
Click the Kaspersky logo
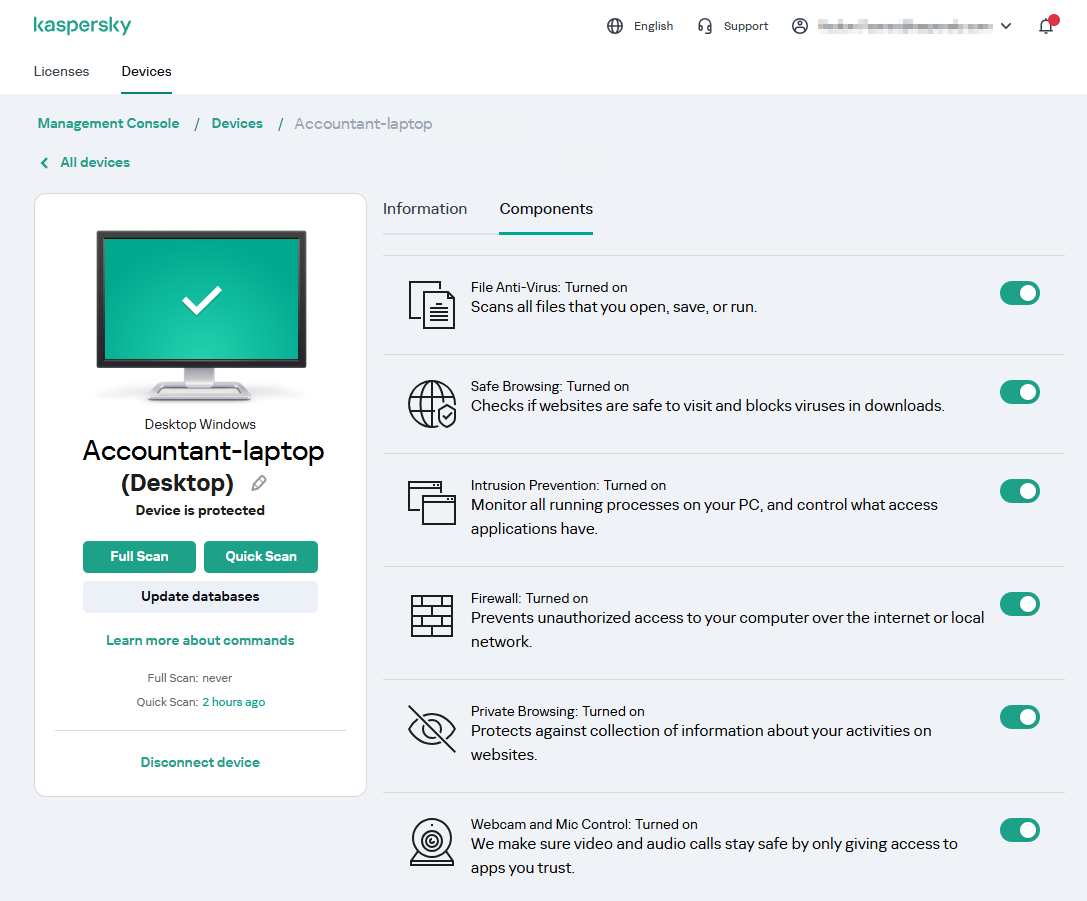click(x=82, y=26)
